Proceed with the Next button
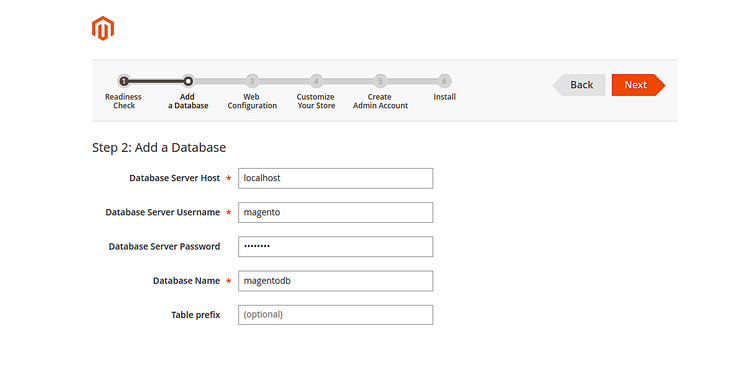 638,85
